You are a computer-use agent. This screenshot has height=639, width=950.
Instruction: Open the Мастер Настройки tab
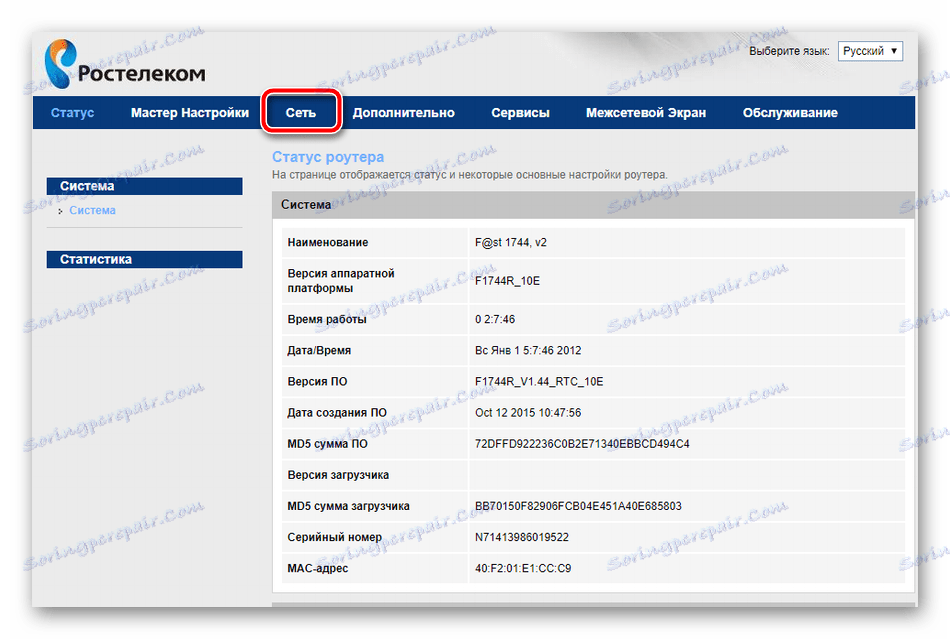pyautogui.click(x=189, y=112)
